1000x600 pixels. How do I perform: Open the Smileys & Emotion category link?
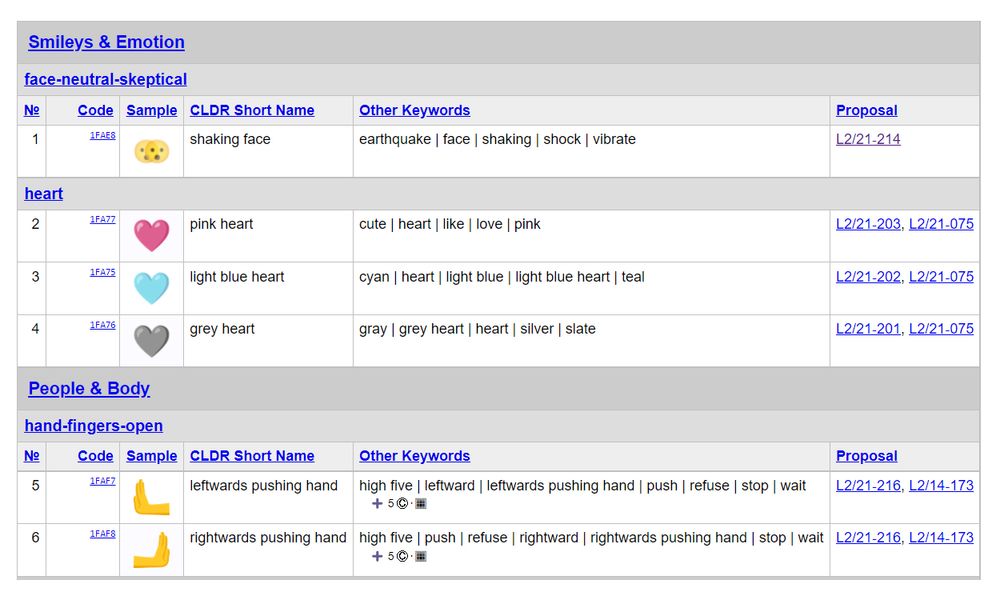(107, 42)
